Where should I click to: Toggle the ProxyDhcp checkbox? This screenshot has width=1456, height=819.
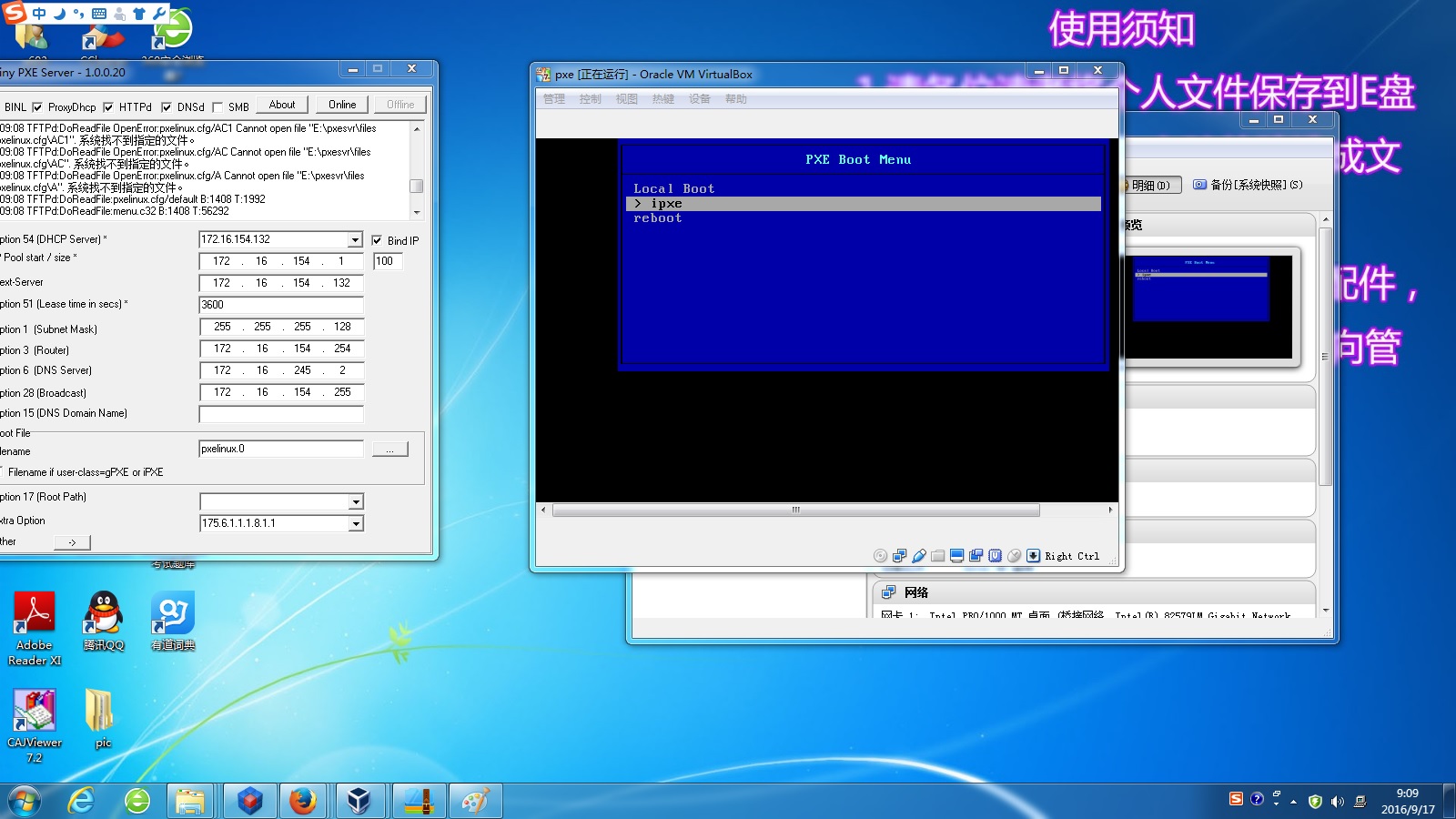tap(37, 107)
